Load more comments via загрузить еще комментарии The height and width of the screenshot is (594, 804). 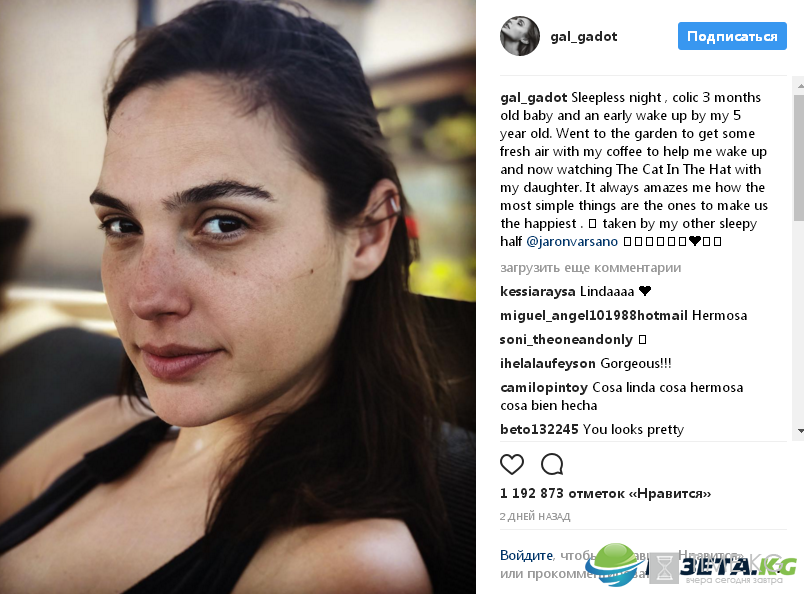[x=590, y=267]
